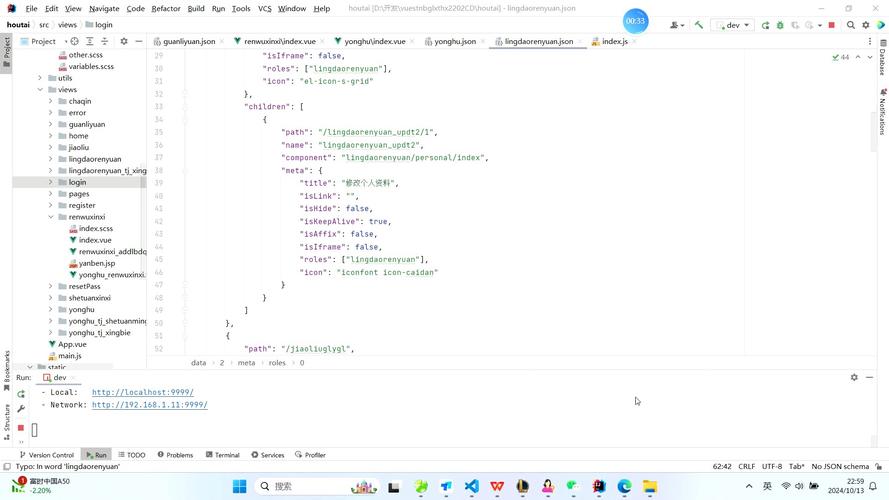Collapse the renwuxinxi folder
The width and height of the screenshot is (889, 500).
point(51,217)
